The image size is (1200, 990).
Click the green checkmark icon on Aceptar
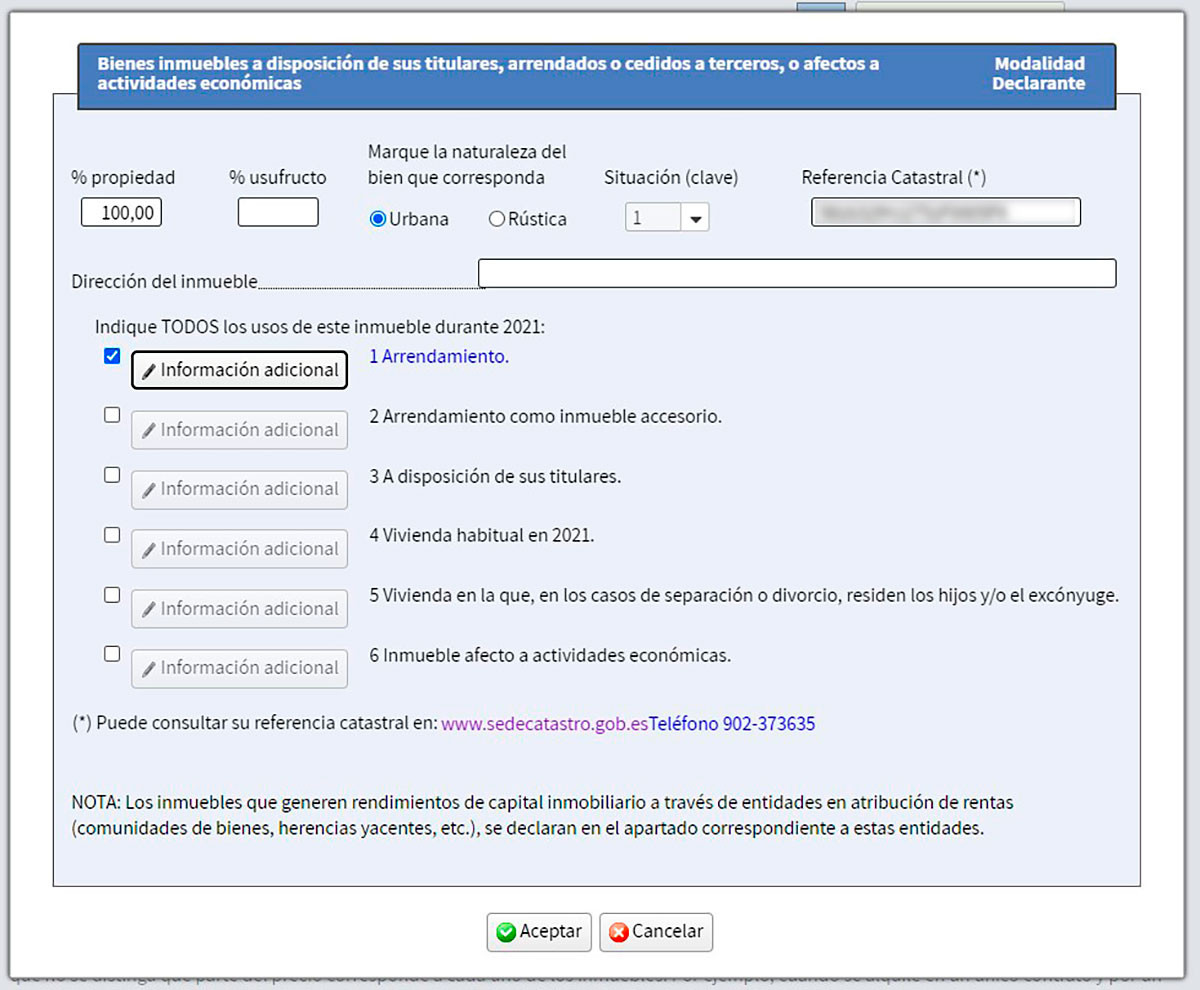(x=506, y=932)
